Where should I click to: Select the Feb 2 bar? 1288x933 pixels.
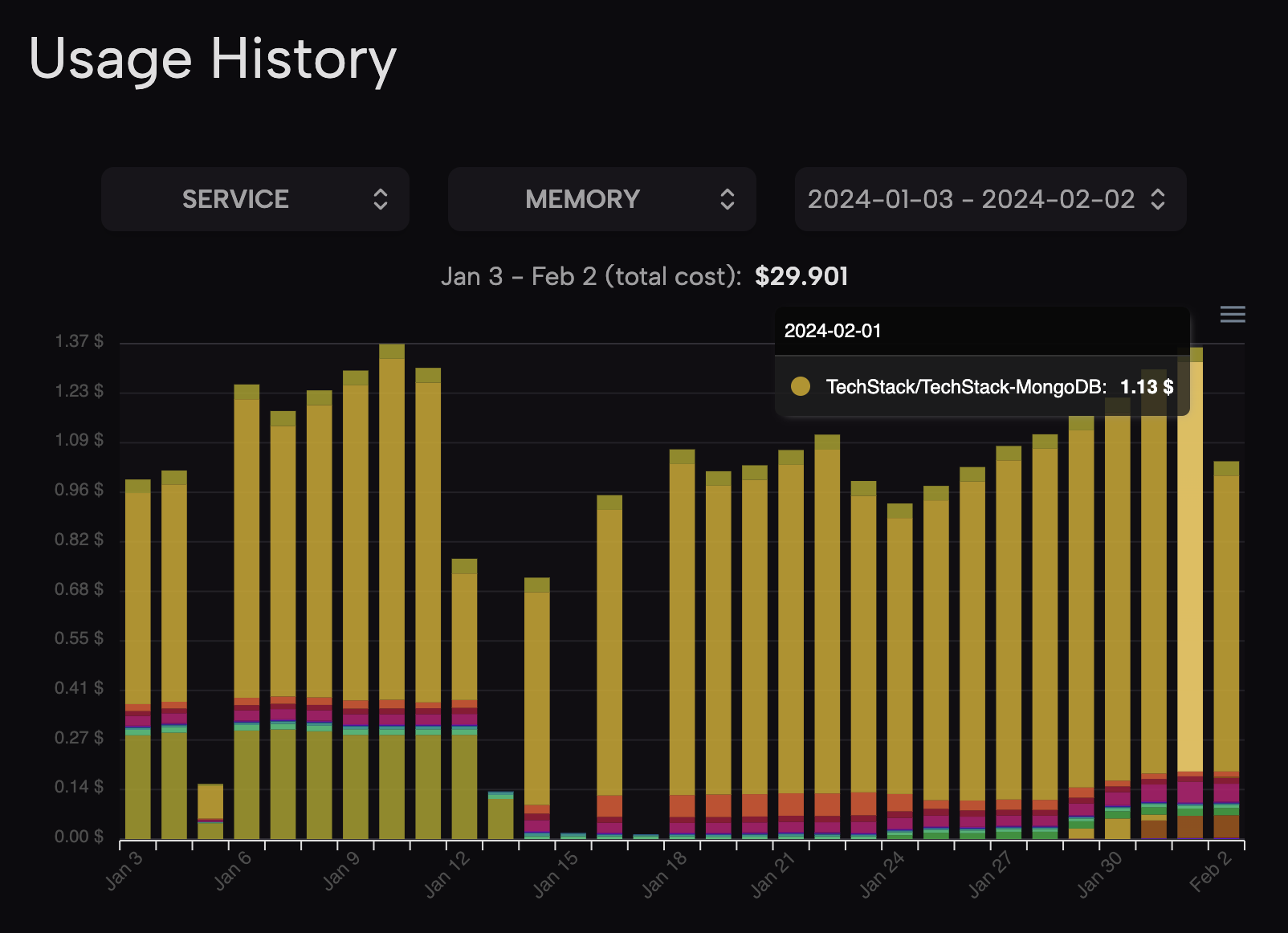tap(1226, 650)
